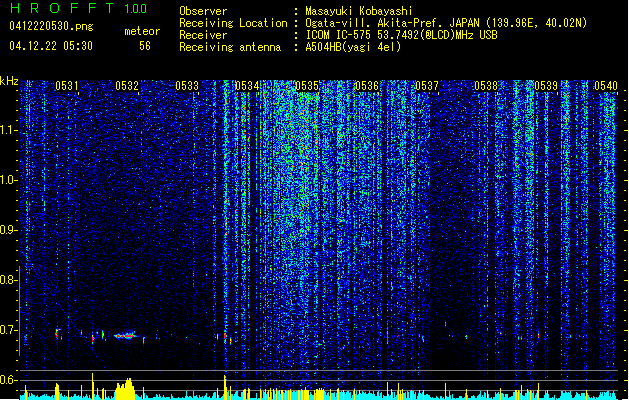629x400 pixels.
Task: Click the 1.1 kHz axis tick label
Action: pos(7,131)
